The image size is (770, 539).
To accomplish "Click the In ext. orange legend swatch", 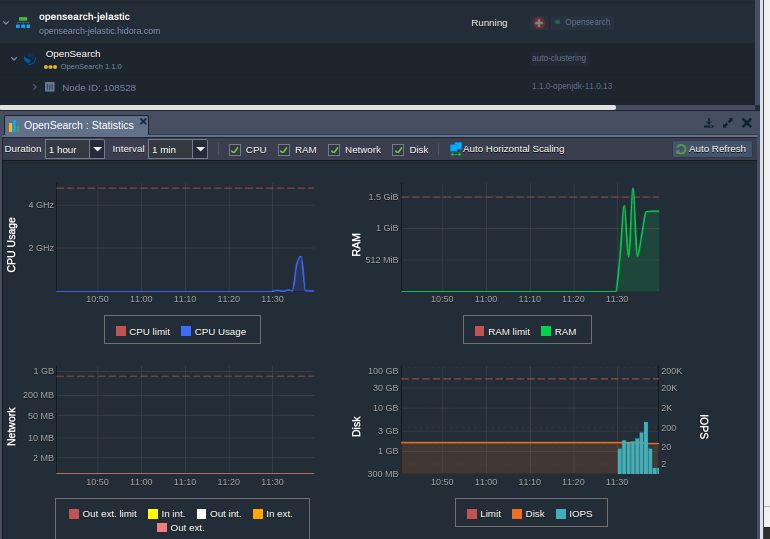I will point(258,514).
